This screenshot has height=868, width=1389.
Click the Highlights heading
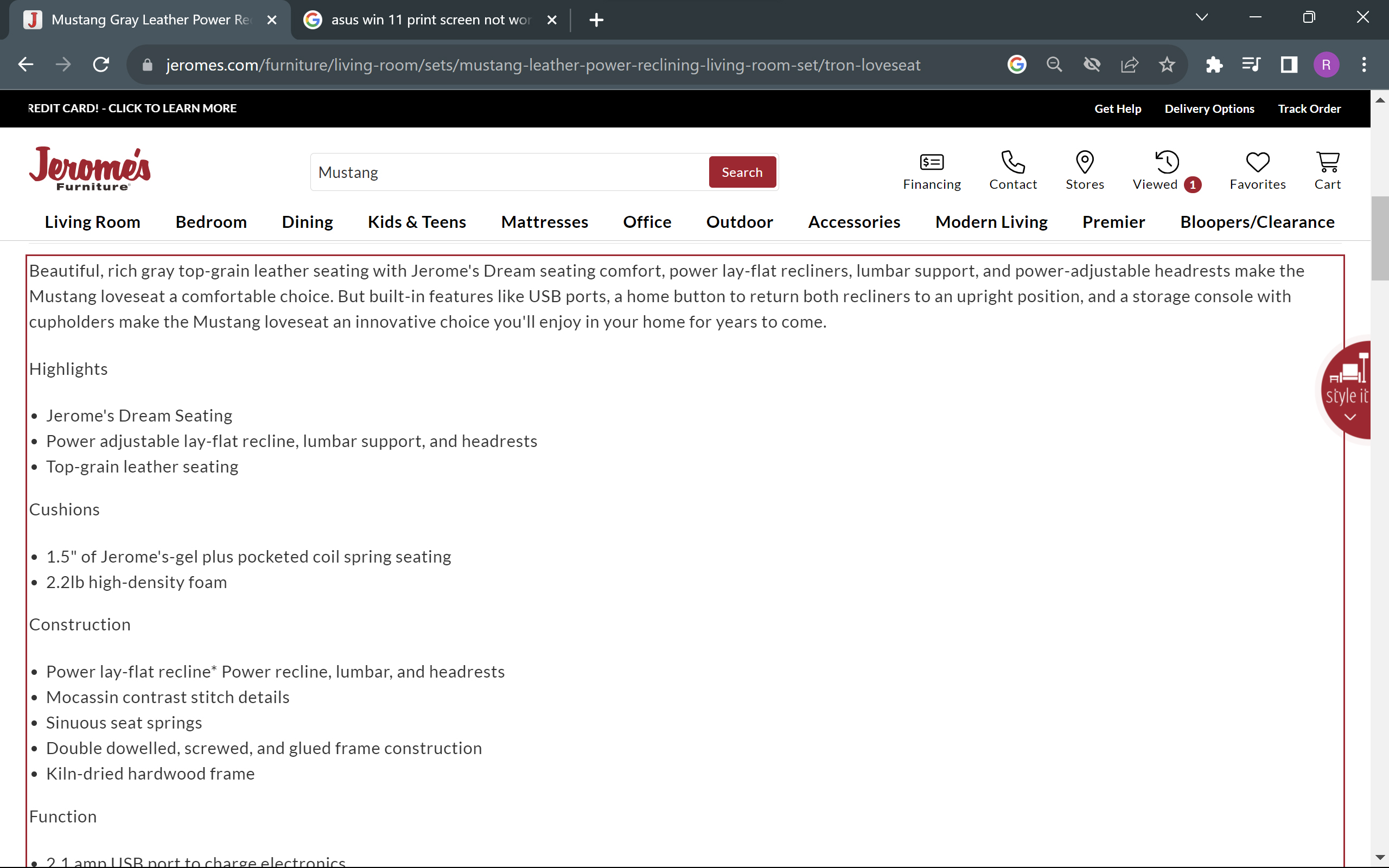[x=68, y=369]
